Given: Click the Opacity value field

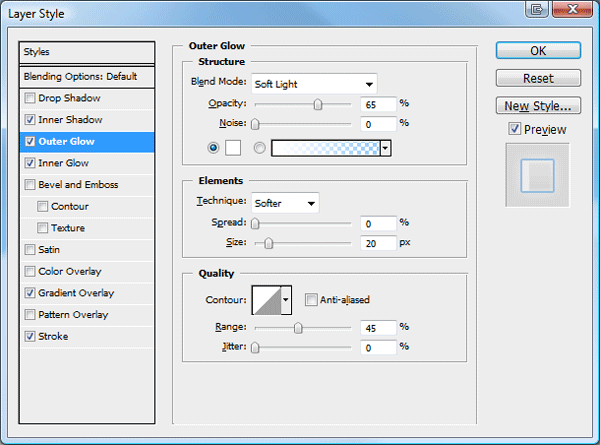Looking at the screenshot, I should pyautogui.click(x=378, y=104).
